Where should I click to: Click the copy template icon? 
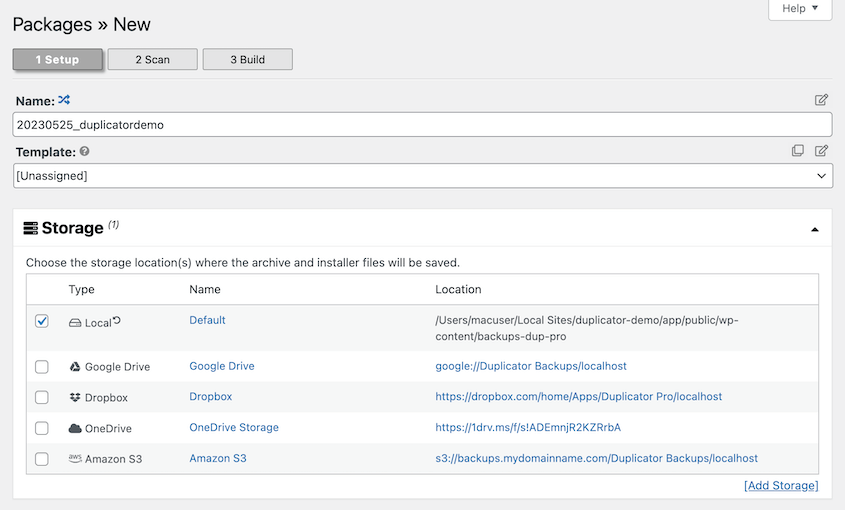(798, 150)
